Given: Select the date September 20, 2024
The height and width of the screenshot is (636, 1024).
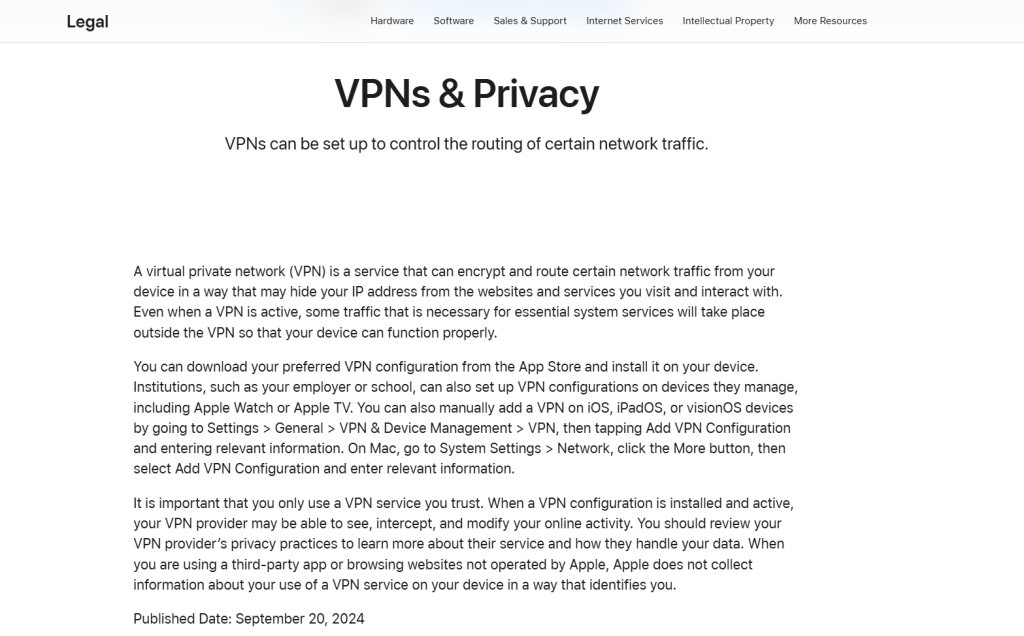Looking at the screenshot, I should click(x=298, y=618).
